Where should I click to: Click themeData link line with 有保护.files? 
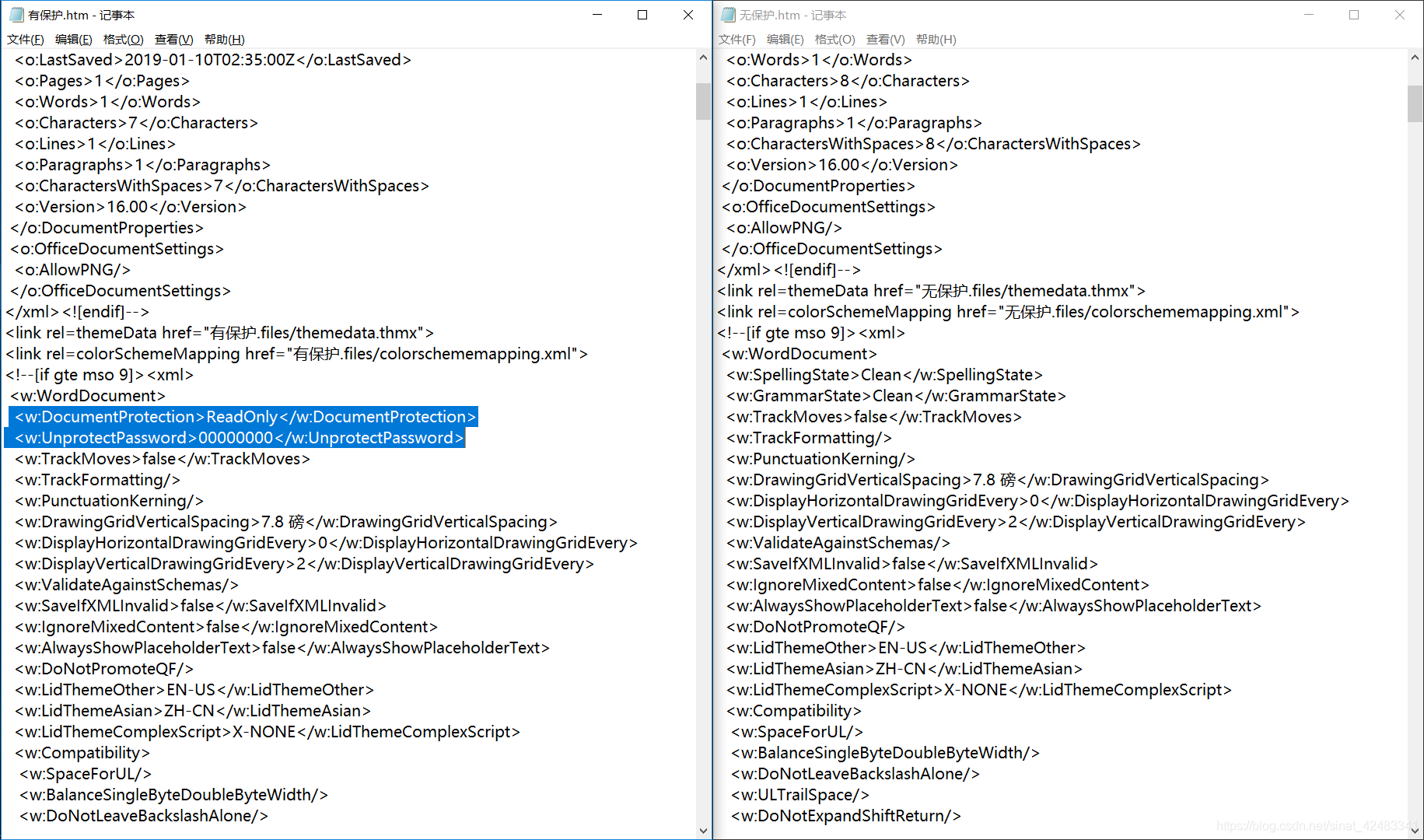tap(219, 333)
